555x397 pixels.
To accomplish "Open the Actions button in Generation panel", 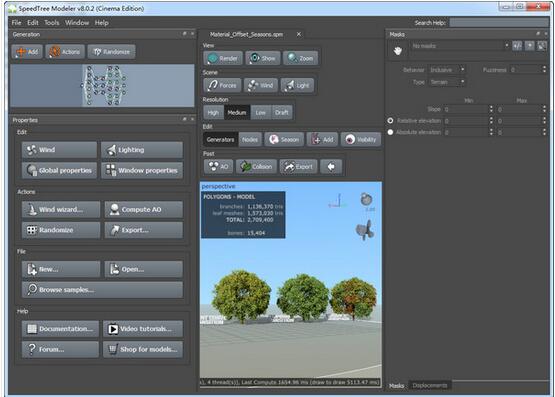I will 65,52.
